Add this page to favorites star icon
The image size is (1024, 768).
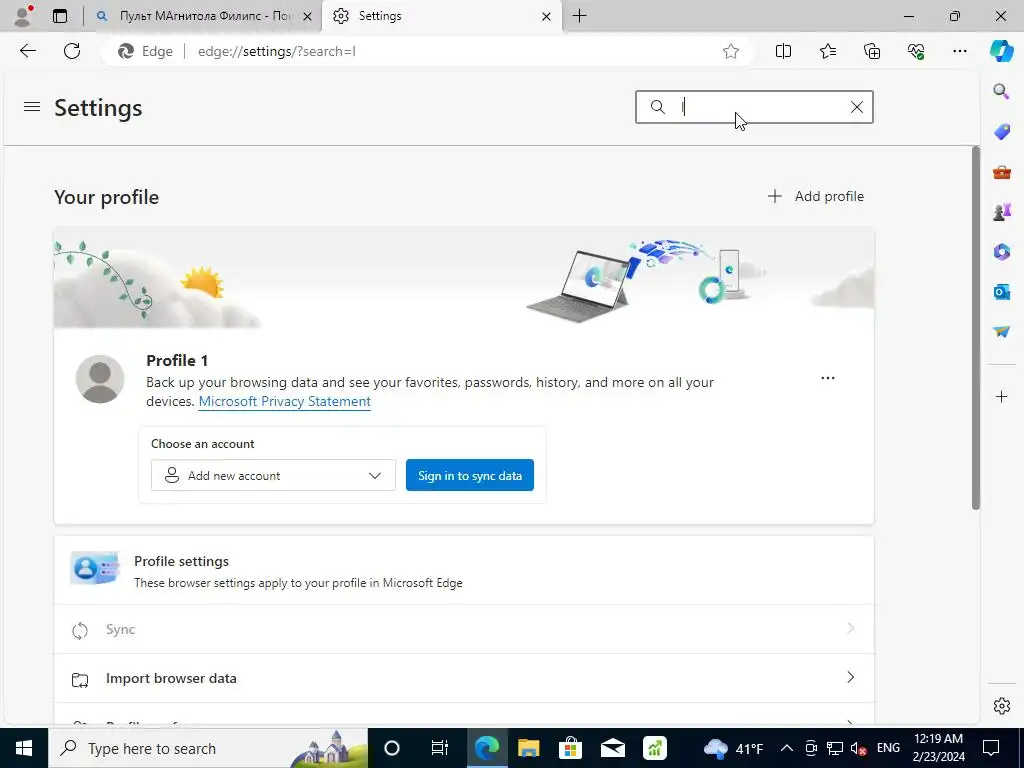tap(731, 51)
